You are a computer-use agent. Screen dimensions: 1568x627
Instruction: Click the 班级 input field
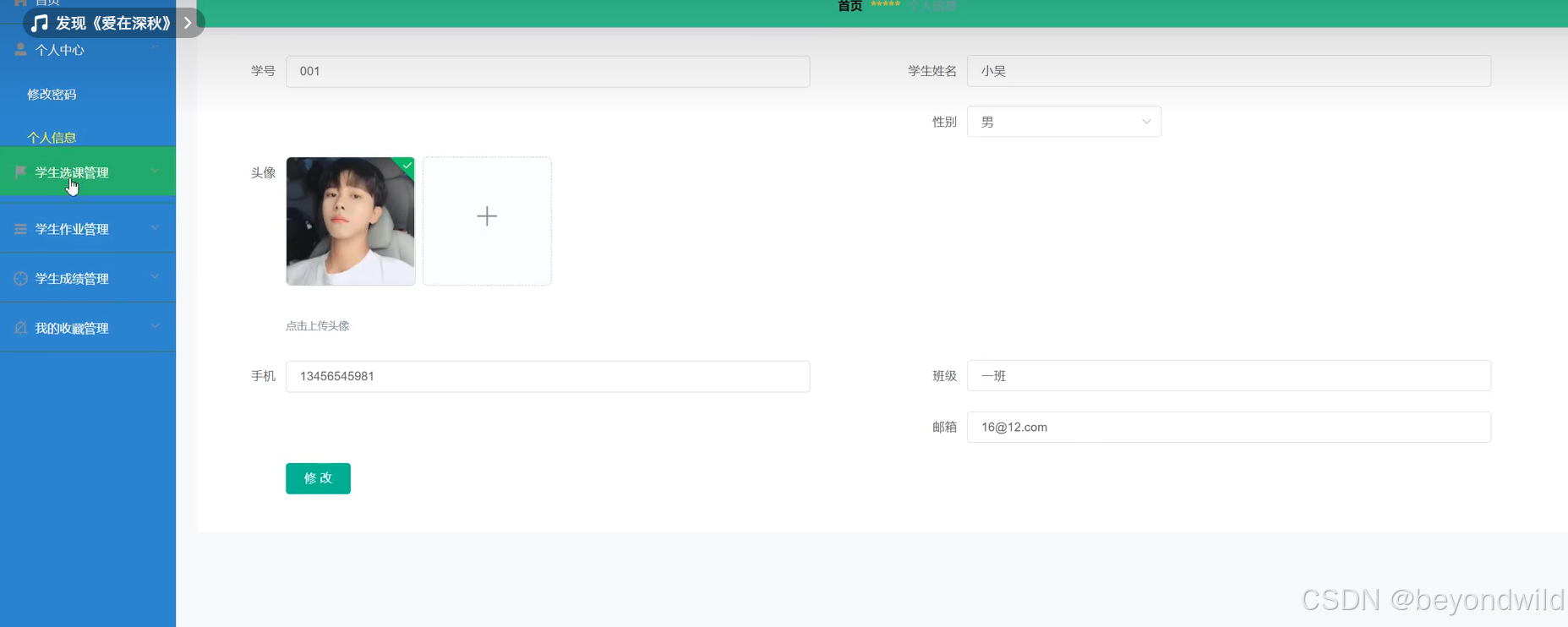pyautogui.click(x=1228, y=376)
